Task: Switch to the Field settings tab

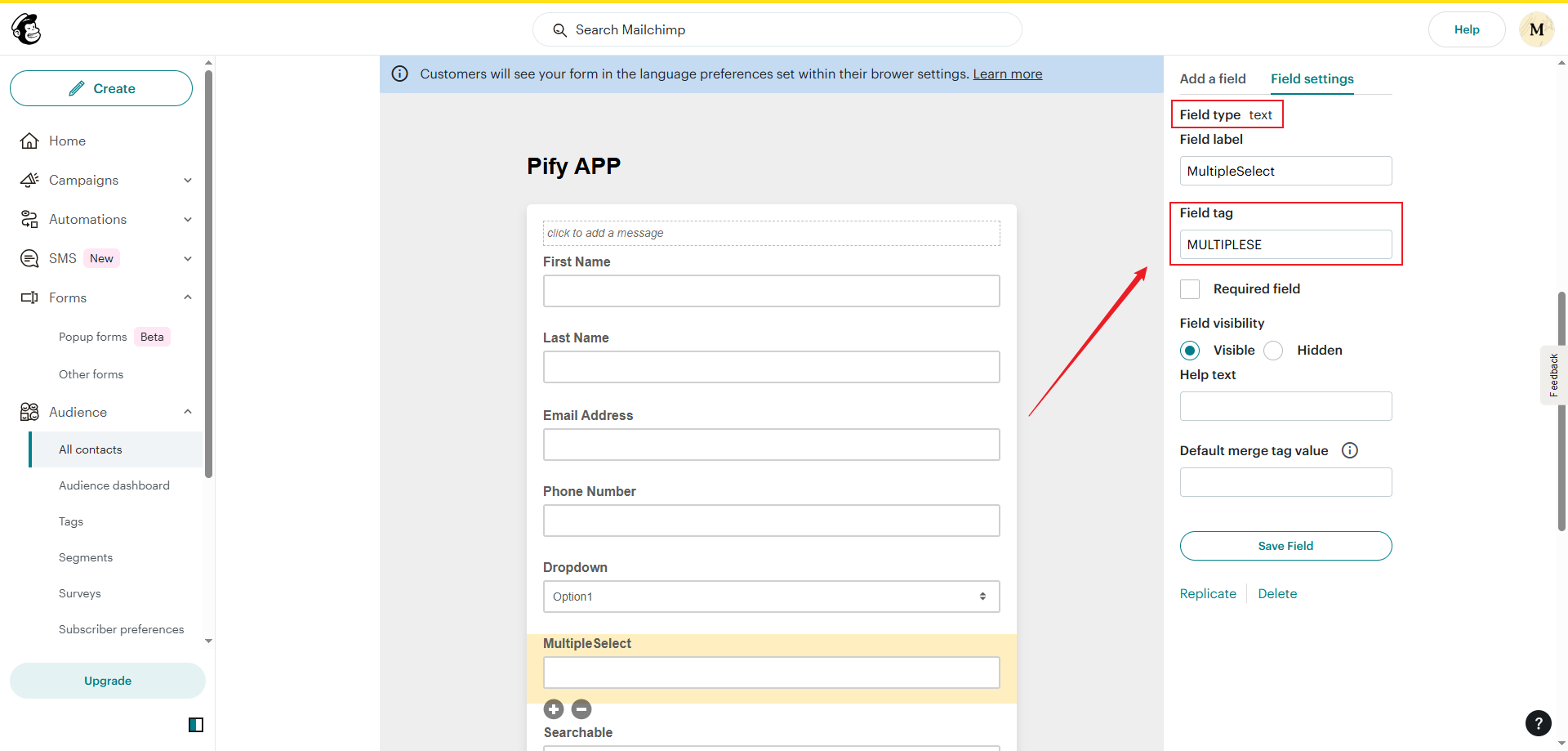Action: 1312,78
